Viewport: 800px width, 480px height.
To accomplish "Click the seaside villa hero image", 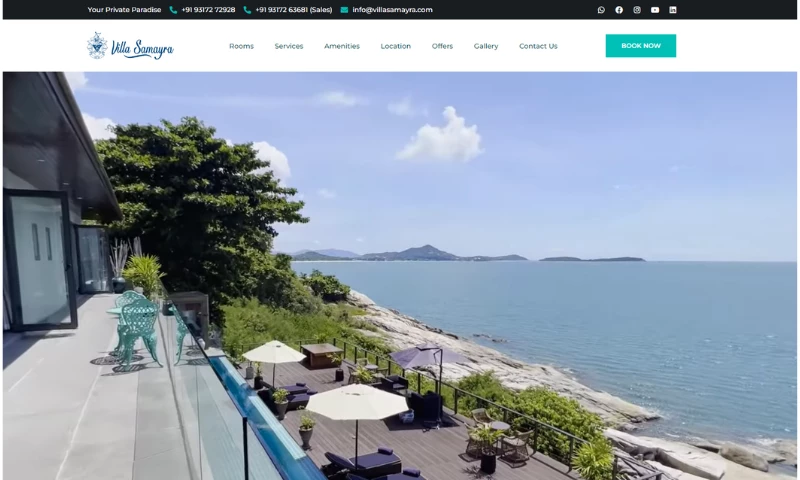I will (400, 275).
